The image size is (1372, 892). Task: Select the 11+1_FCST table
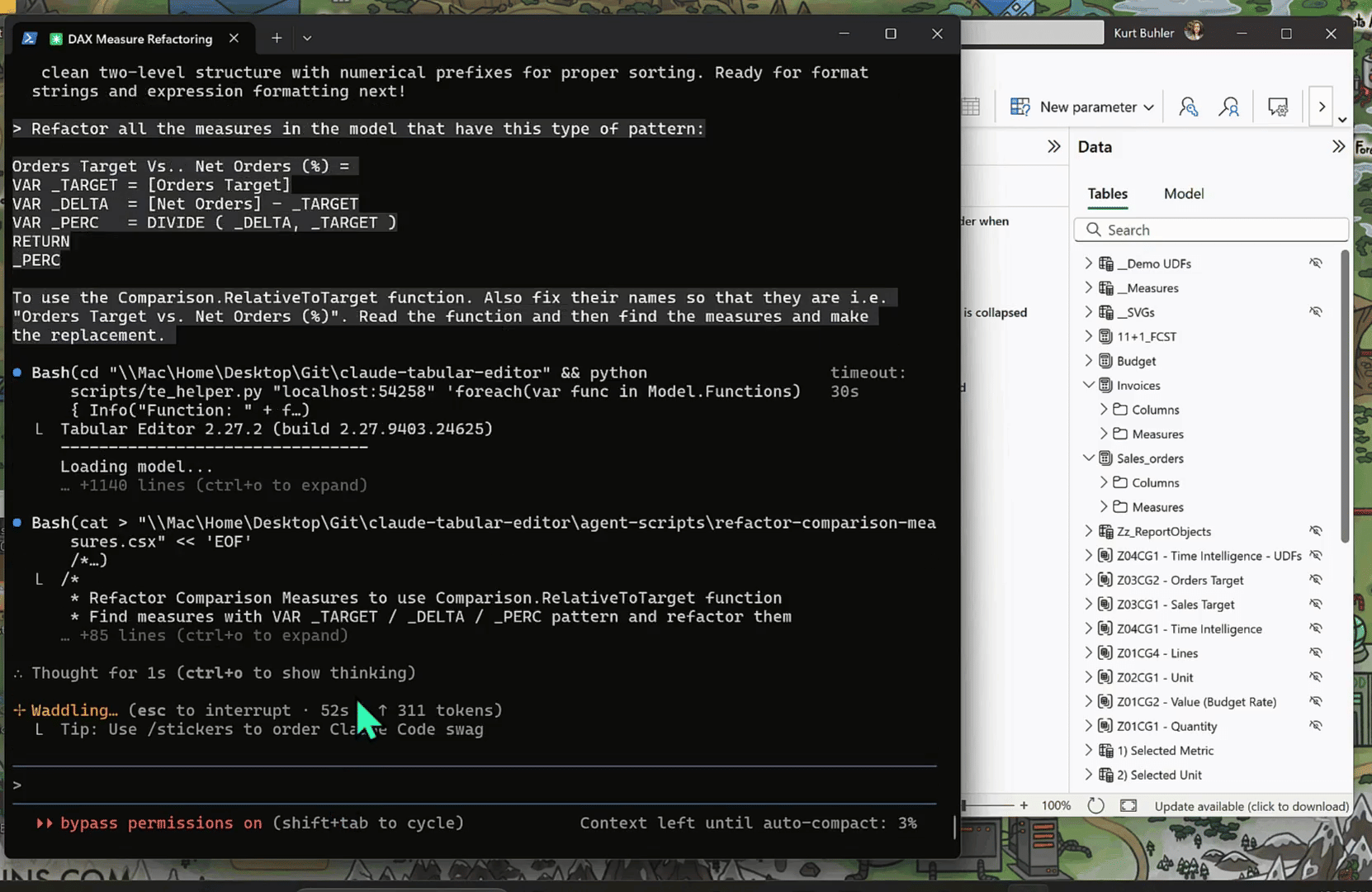click(x=1147, y=336)
